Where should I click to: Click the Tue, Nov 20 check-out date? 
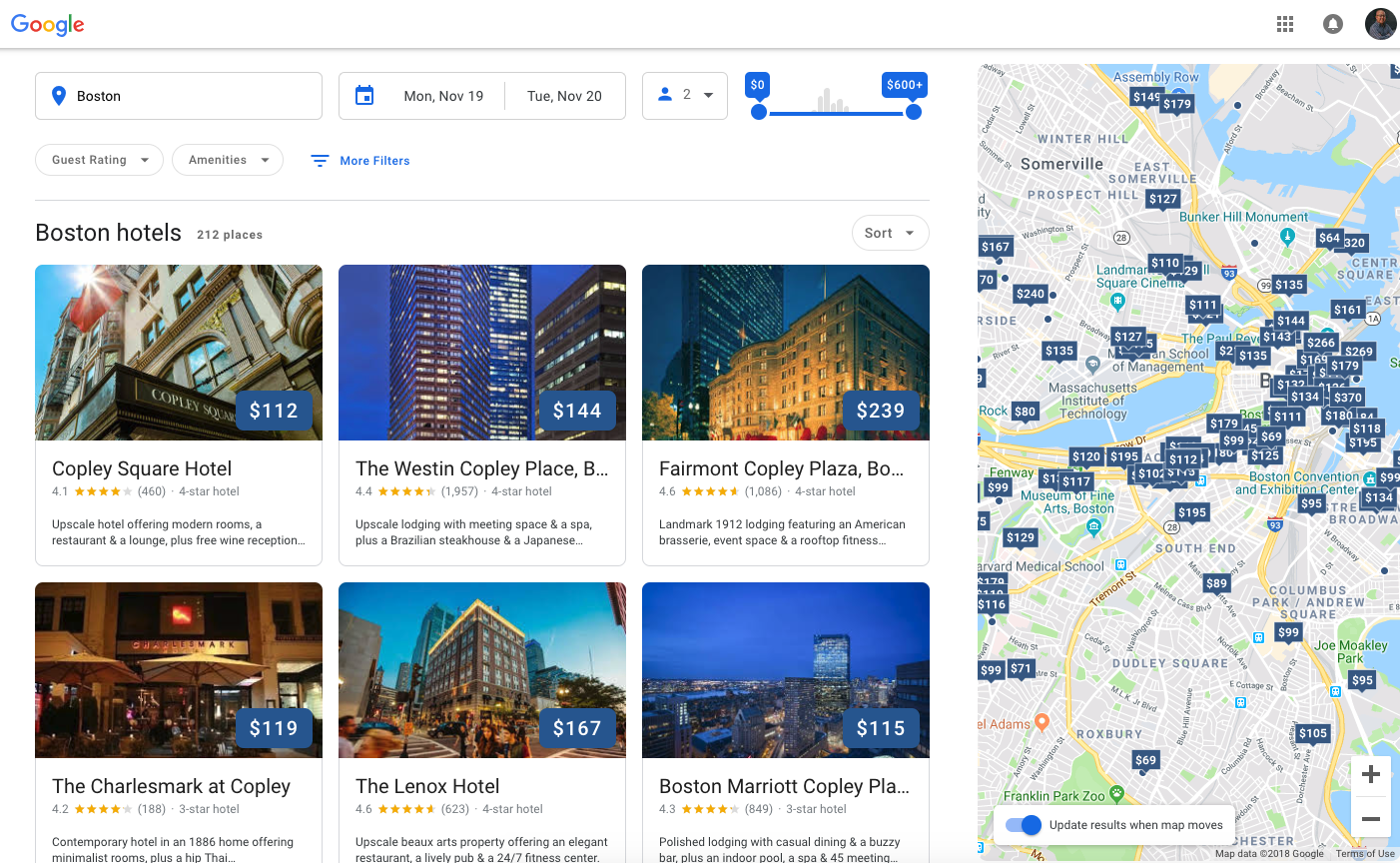point(564,96)
